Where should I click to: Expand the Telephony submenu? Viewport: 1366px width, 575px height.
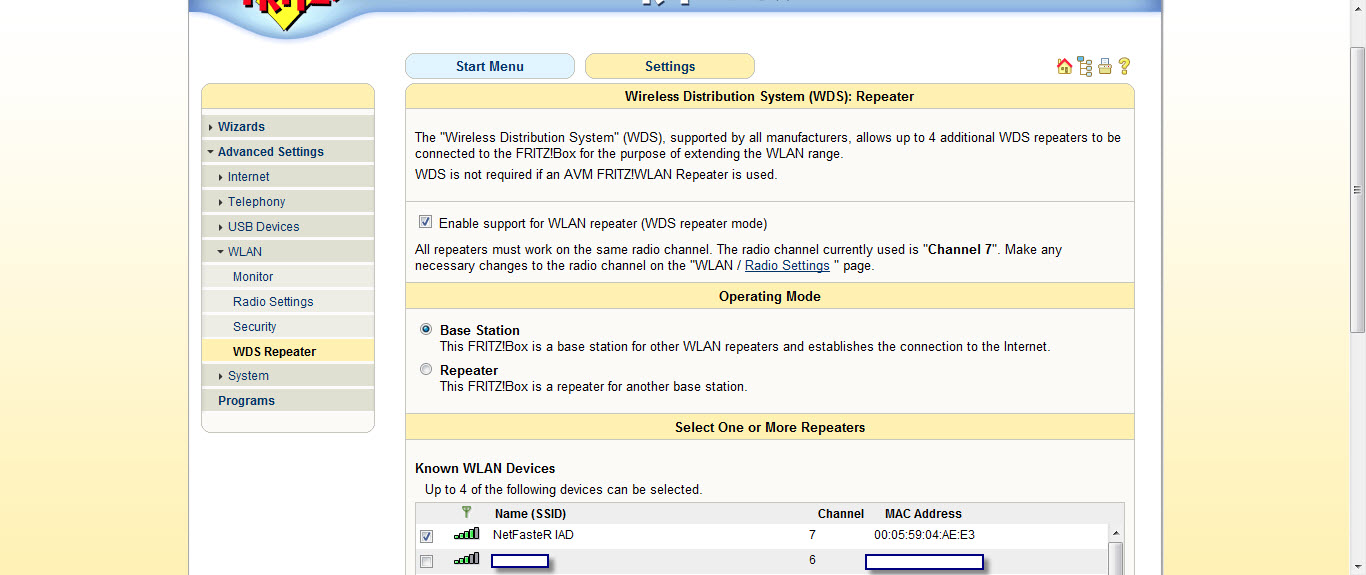[x=288, y=202]
